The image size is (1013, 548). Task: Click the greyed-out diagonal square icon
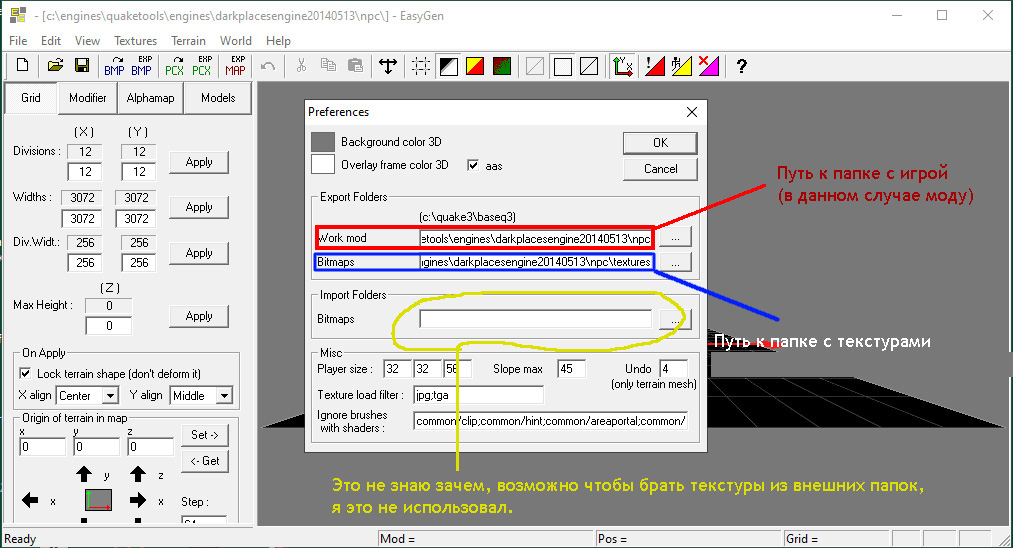(x=535, y=66)
